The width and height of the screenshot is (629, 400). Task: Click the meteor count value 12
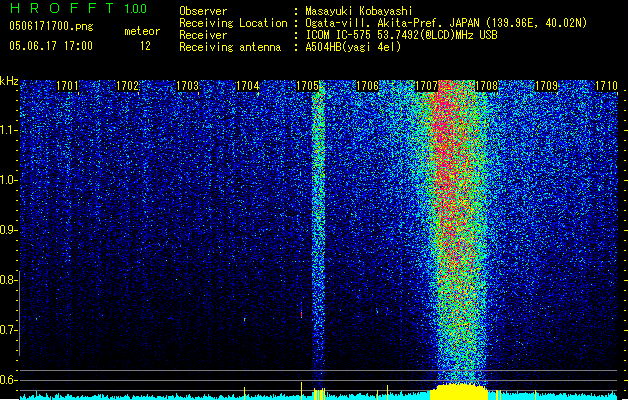(145, 46)
